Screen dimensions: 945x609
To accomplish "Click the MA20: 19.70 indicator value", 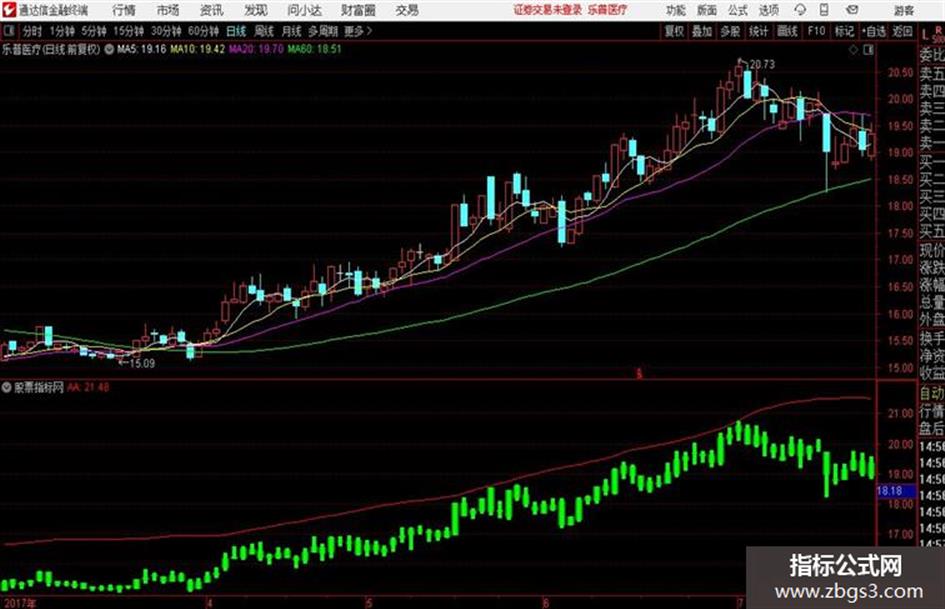I will pyautogui.click(x=256, y=49).
